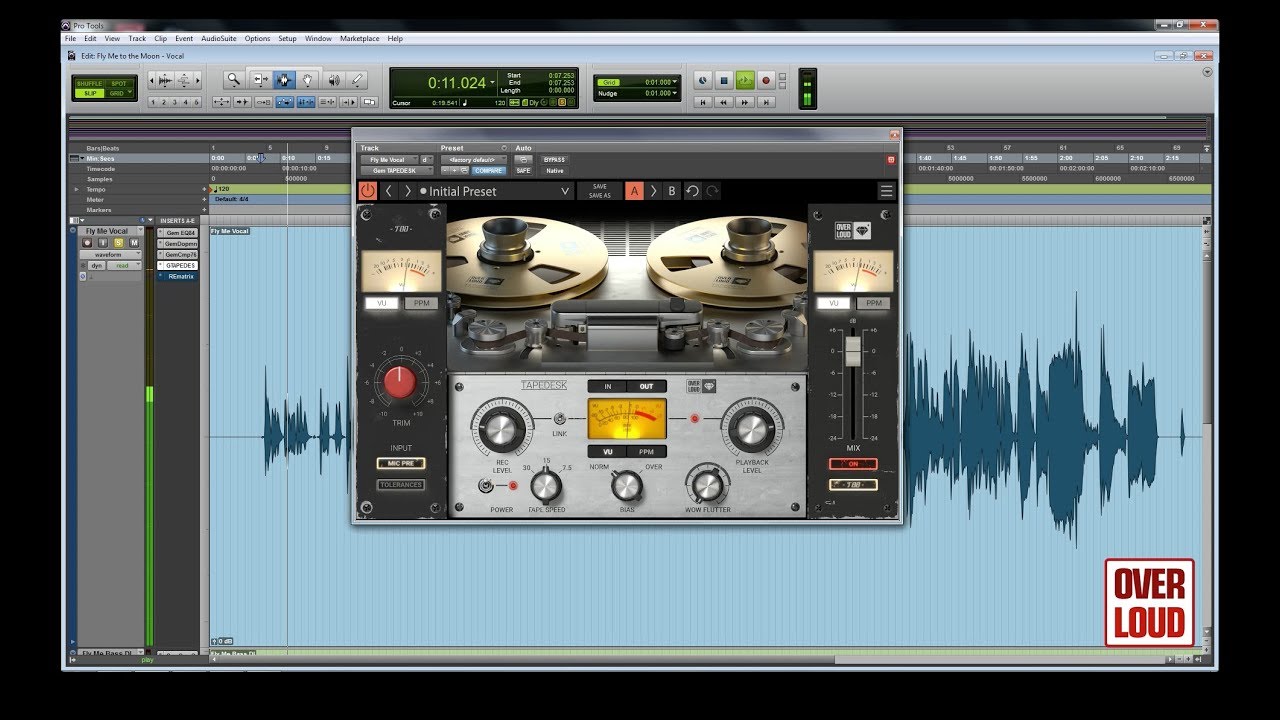The width and height of the screenshot is (1280, 720).
Task: Click the red TRIM knob
Action: 400,382
